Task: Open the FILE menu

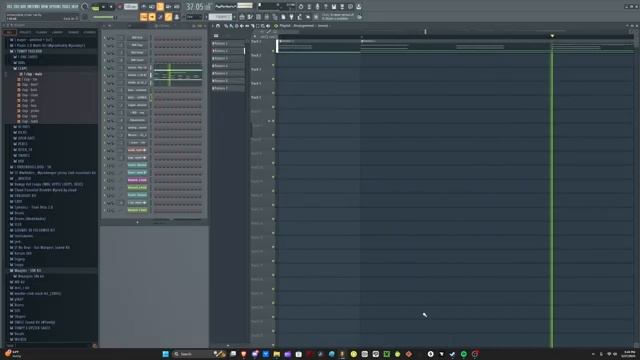Action: tap(10, 7)
